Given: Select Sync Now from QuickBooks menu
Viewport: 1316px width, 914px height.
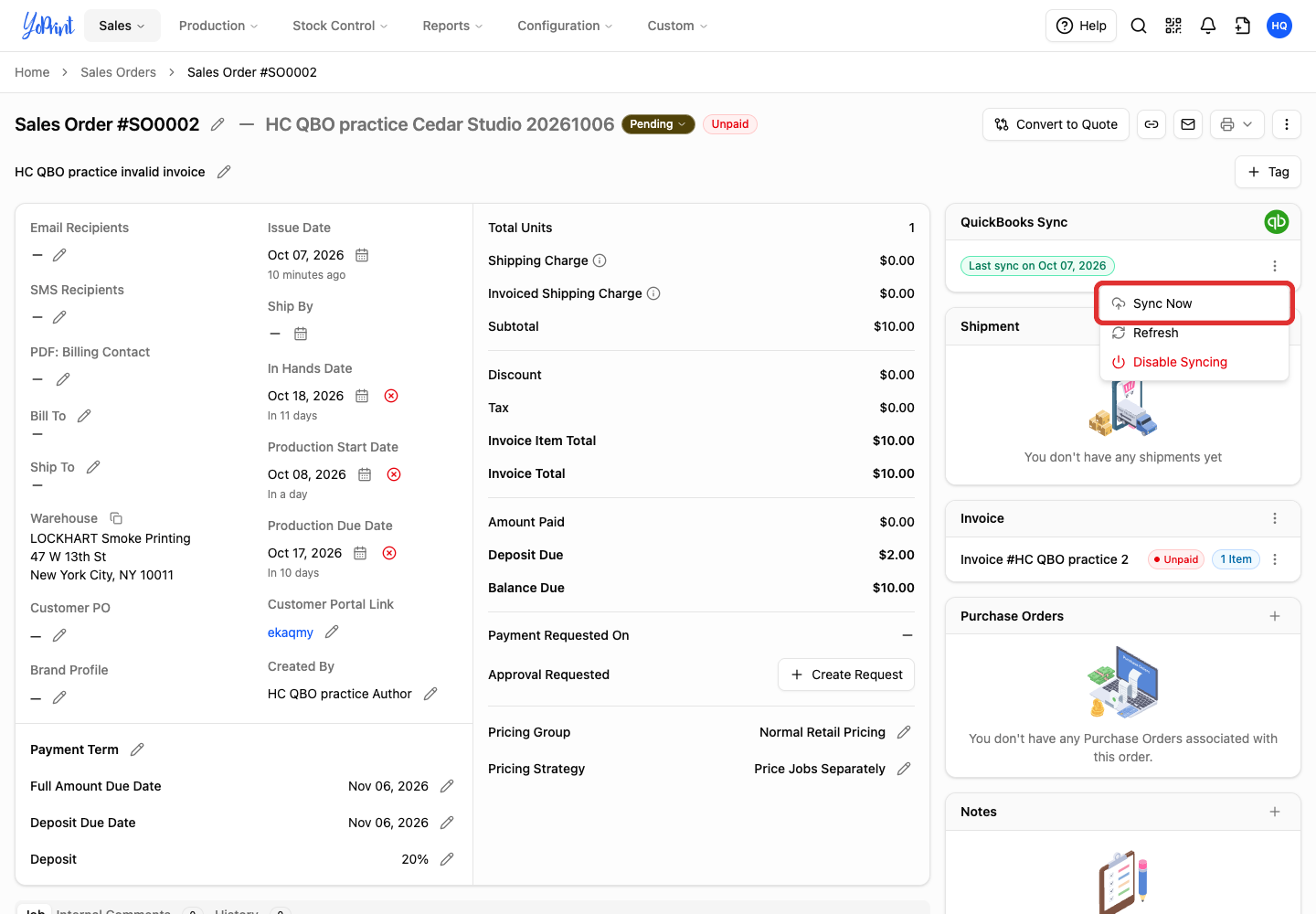Looking at the screenshot, I should 1194,303.
